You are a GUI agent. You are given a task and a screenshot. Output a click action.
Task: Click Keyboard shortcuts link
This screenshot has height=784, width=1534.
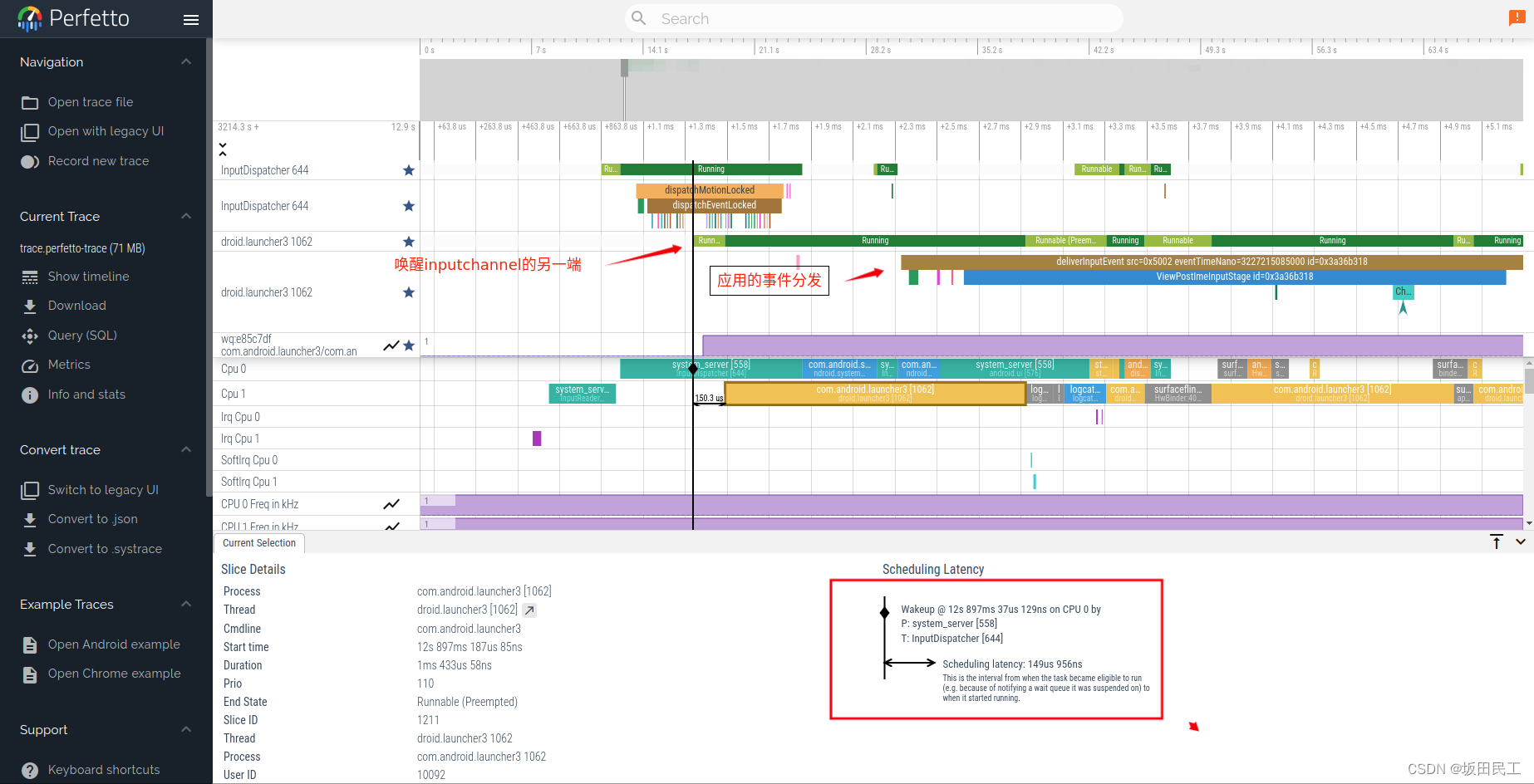(104, 770)
